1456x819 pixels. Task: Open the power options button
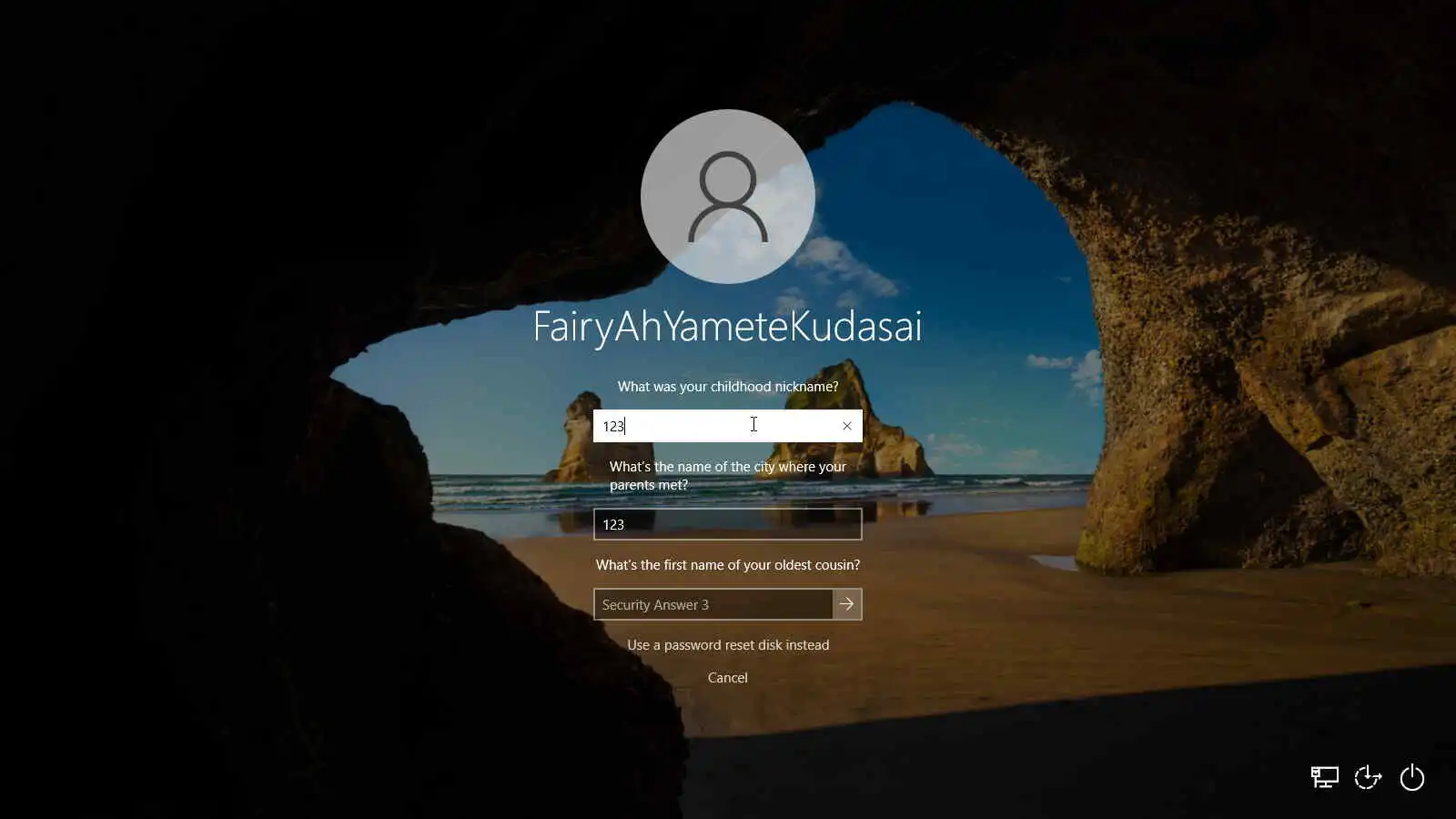pyautogui.click(x=1411, y=777)
